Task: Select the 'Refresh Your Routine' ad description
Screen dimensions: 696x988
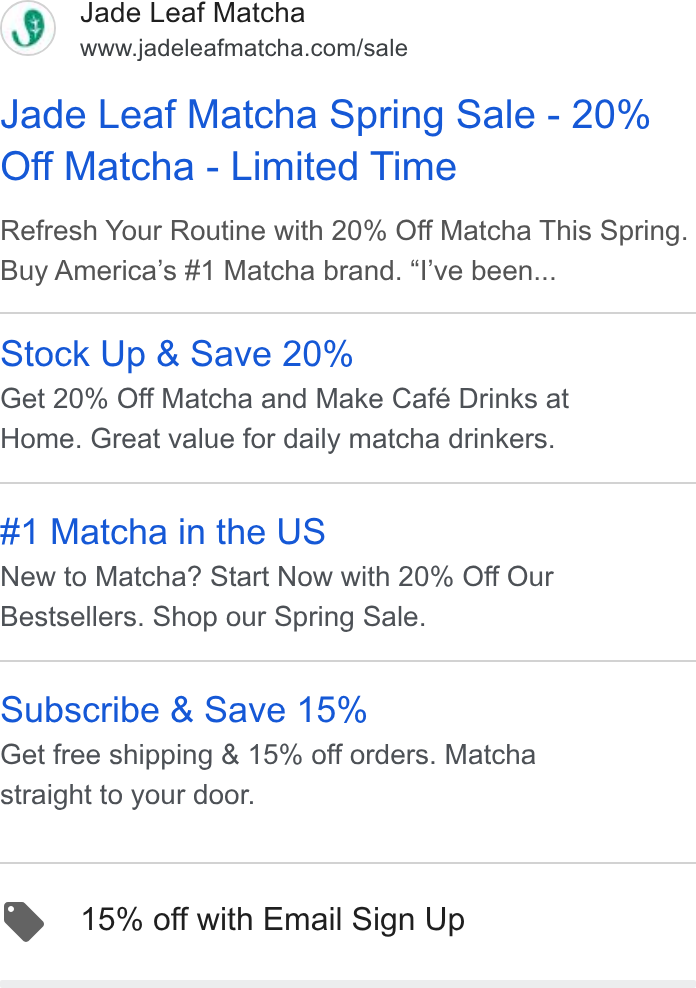Action: pyautogui.click(x=344, y=231)
